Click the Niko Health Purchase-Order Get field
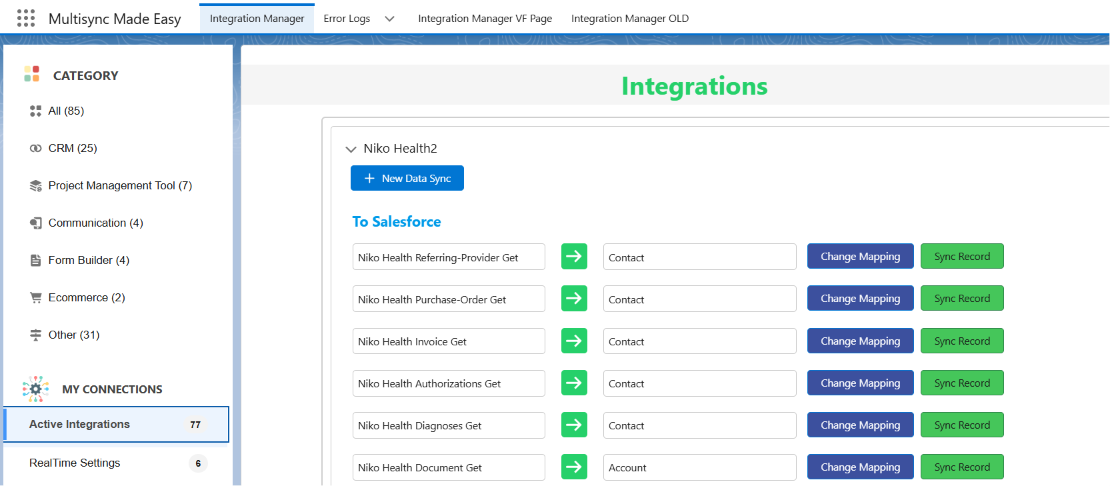Screen dimensions: 1110x486 [449, 299]
